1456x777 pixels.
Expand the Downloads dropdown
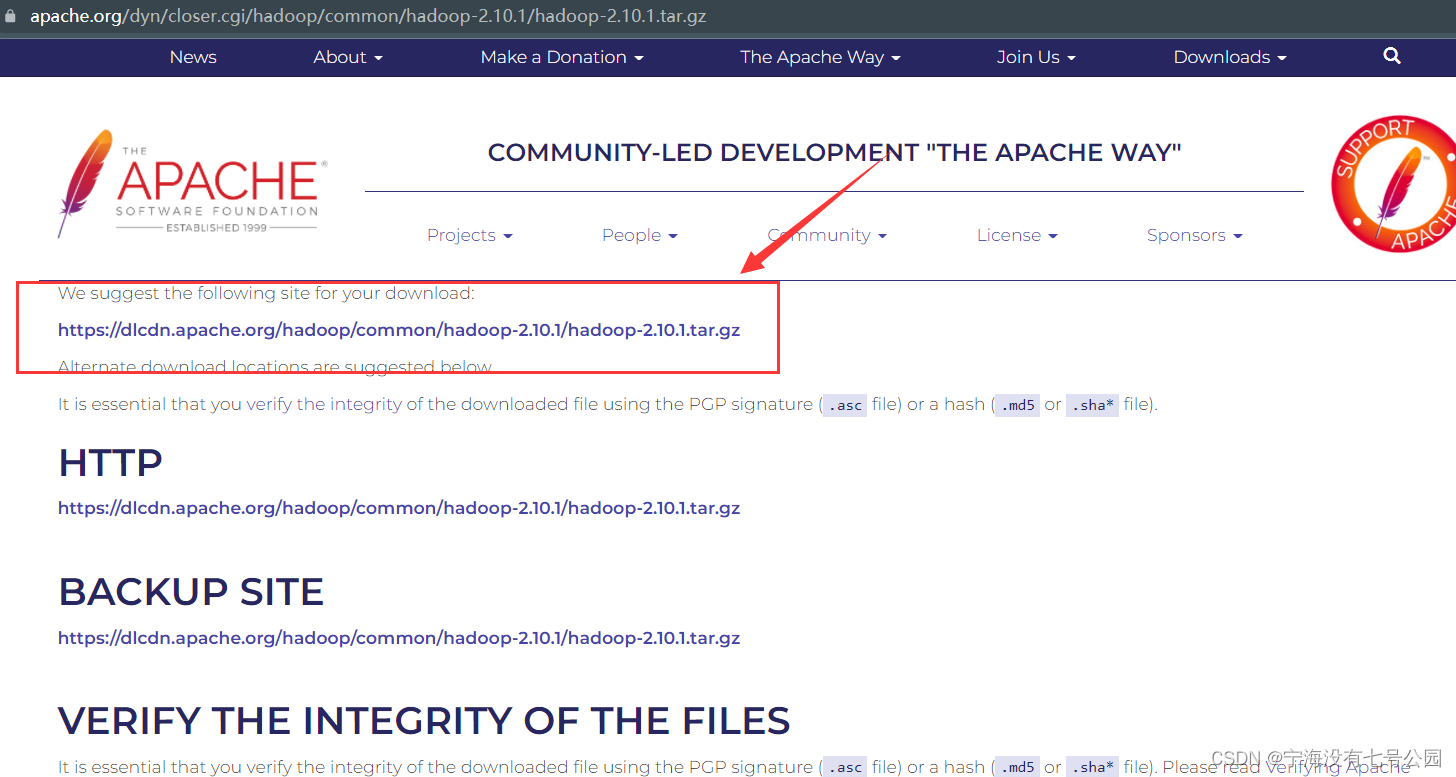(x=1230, y=57)
